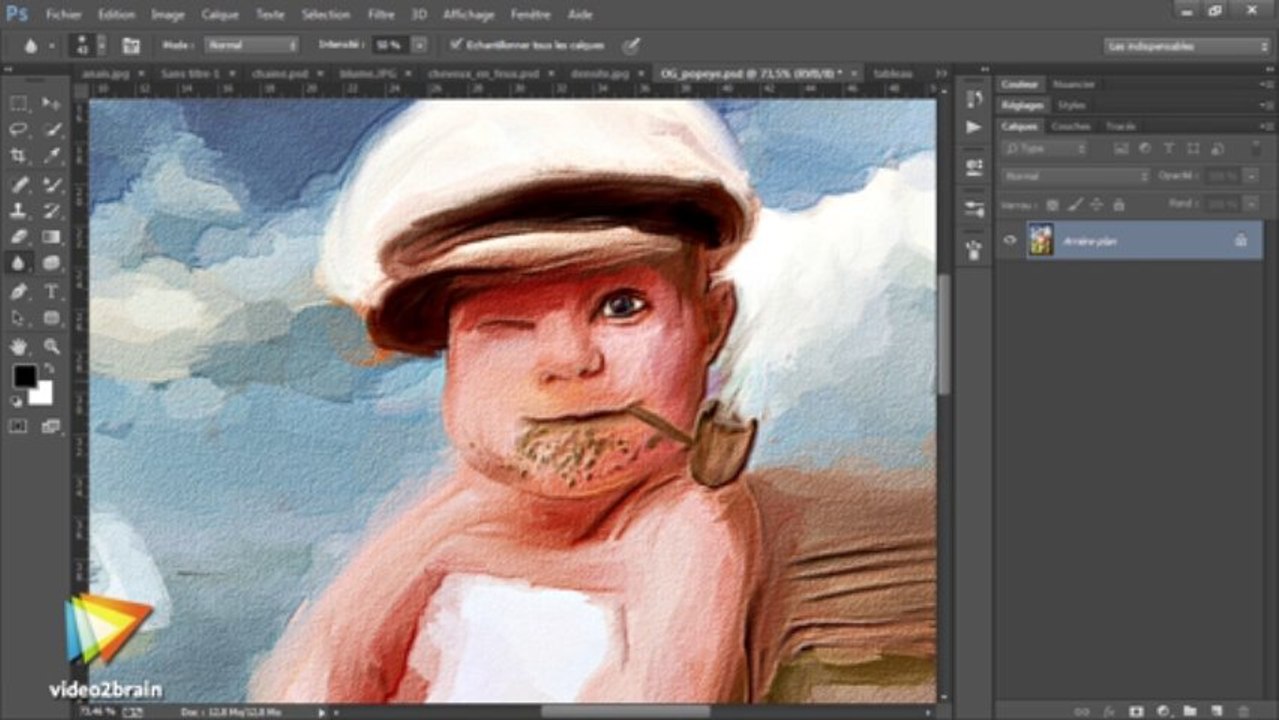Toggle smart object filter in Calques panel

(x=1217, y=148)
